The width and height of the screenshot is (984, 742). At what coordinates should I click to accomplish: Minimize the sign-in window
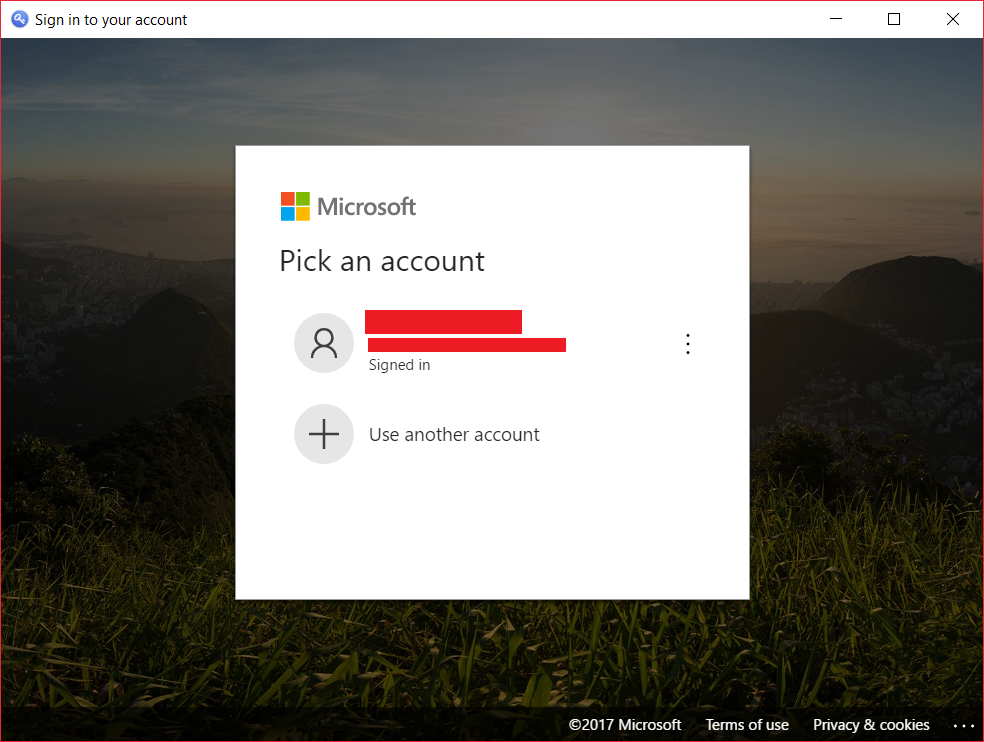[x=836, y=19]
